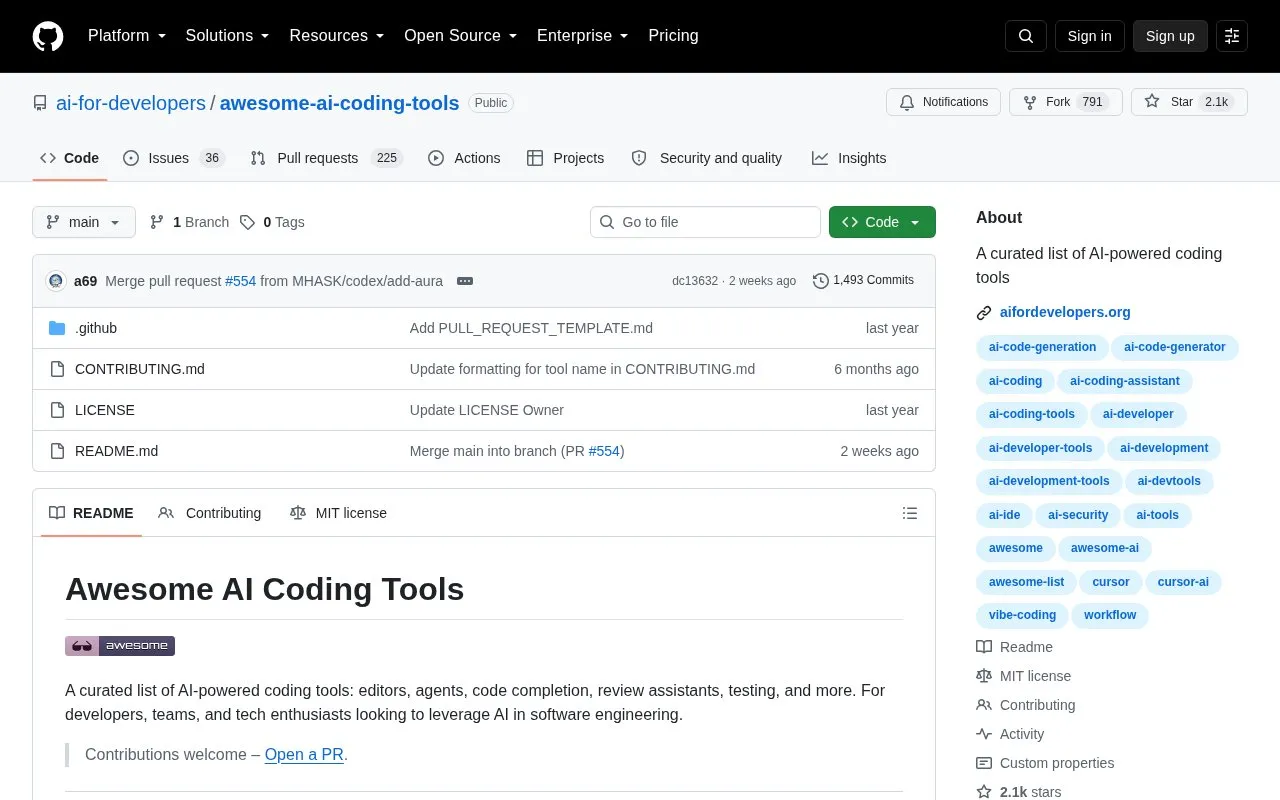Switch to the Pull requests tab
1280x800 pixels.
(x=326, y=158)
